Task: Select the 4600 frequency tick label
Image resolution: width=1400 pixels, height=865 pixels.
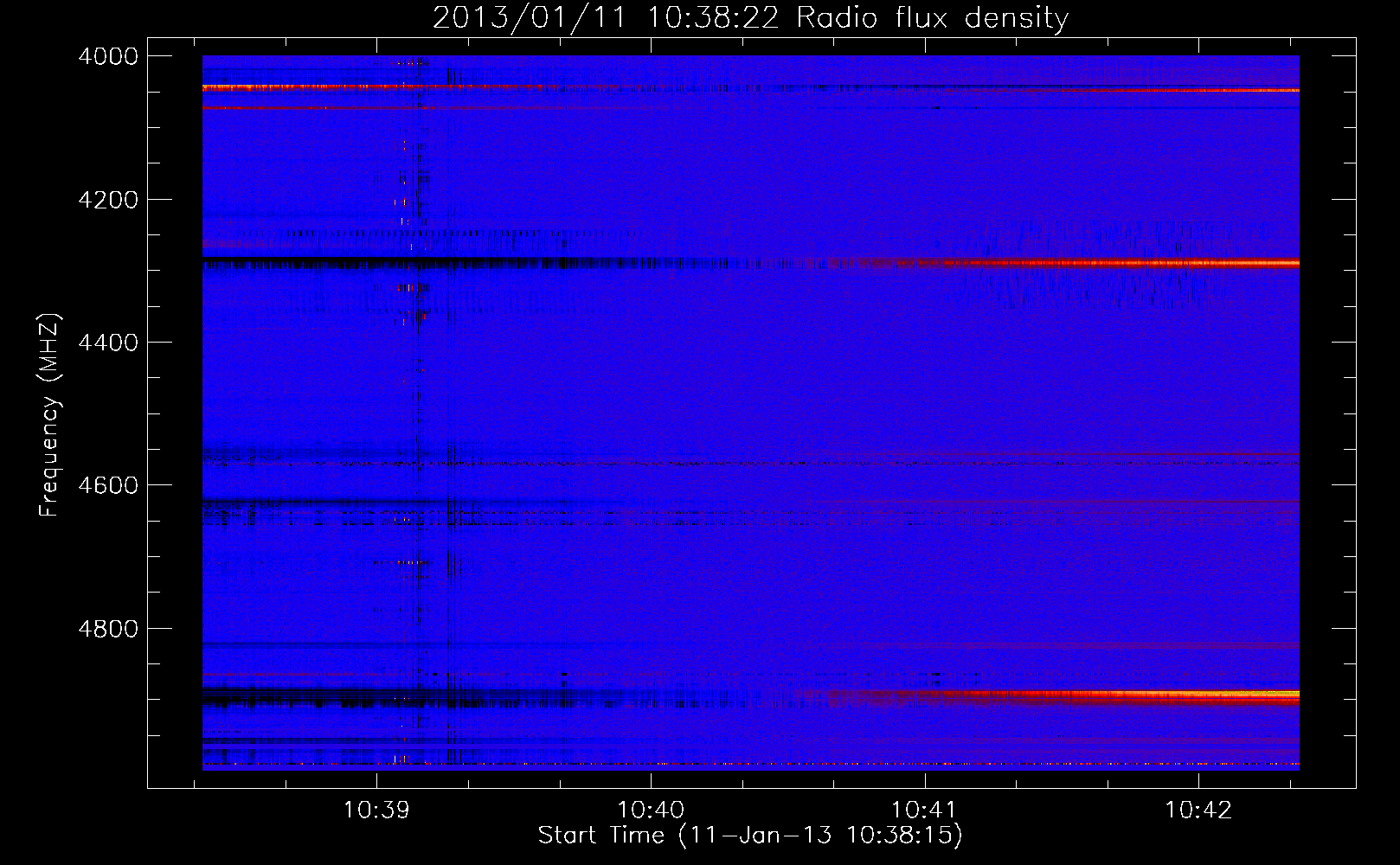Action: 108,485
